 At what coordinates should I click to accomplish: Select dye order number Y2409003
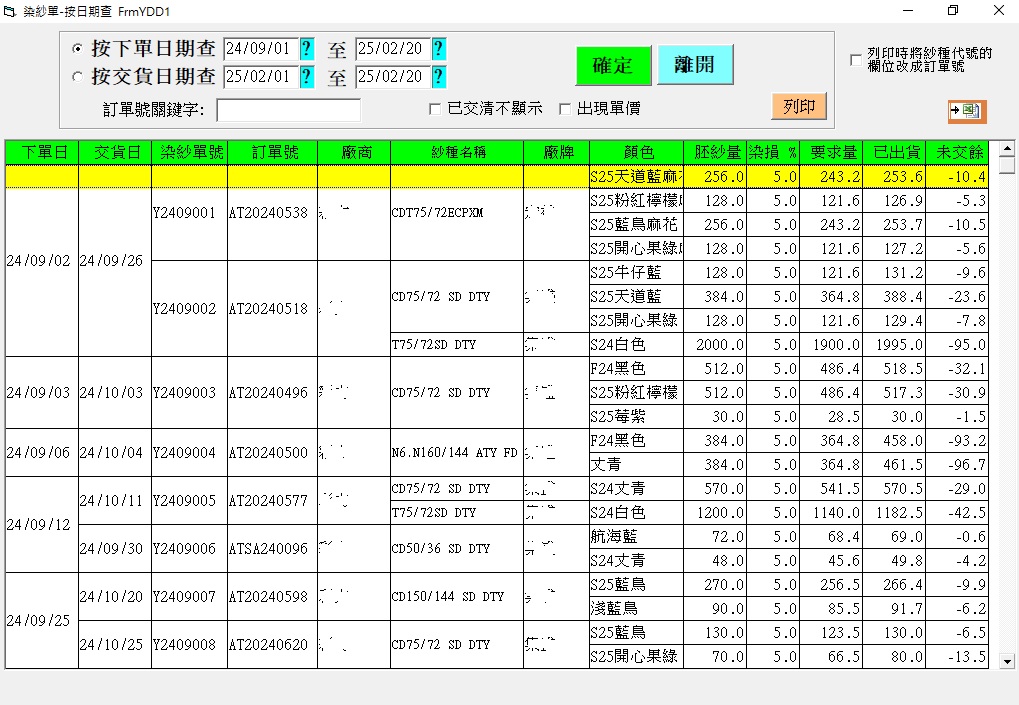[x=190, y=392]
